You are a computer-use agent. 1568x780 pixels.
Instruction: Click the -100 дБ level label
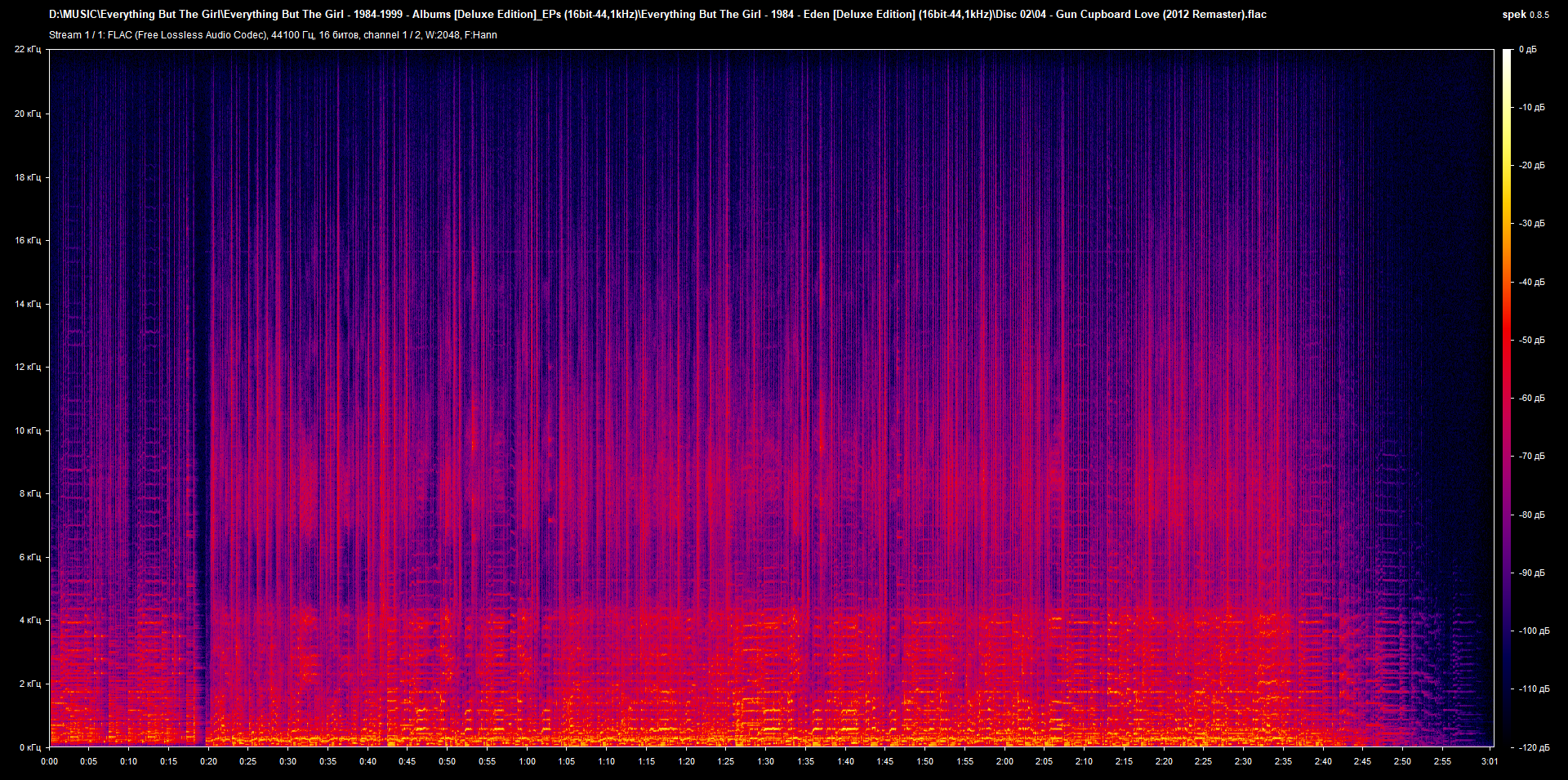pyautogui.click(x=1535, y=631)
